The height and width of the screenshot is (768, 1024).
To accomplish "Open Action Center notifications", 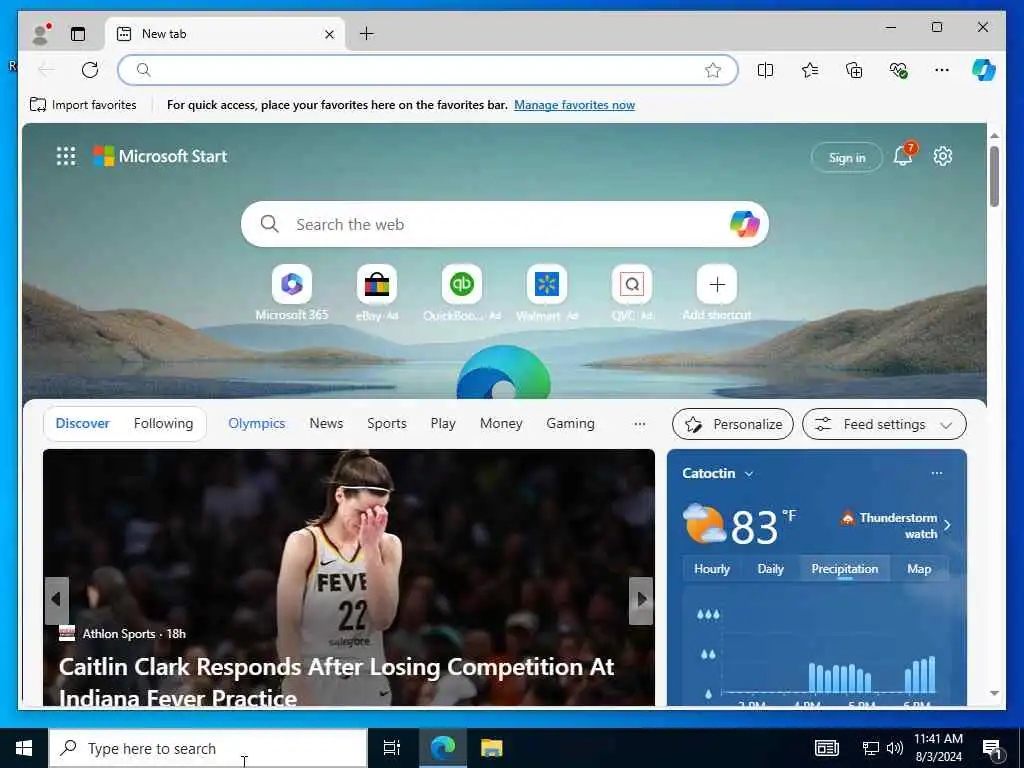I will pyautogui.click(x=993, y=749).
